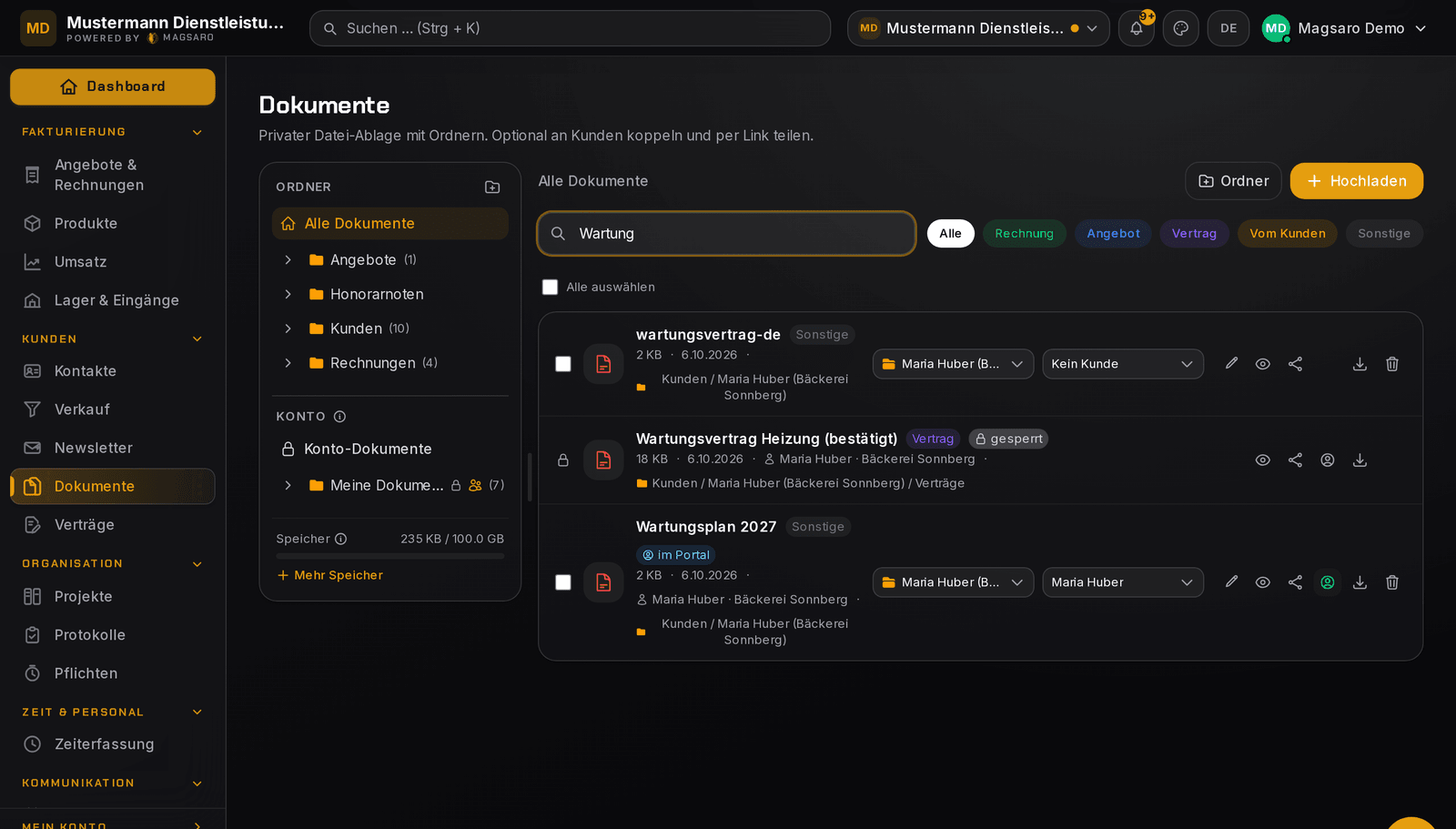
Task: Preview wartungsvertrag-de via eye icon
Action: point(1263,364)
